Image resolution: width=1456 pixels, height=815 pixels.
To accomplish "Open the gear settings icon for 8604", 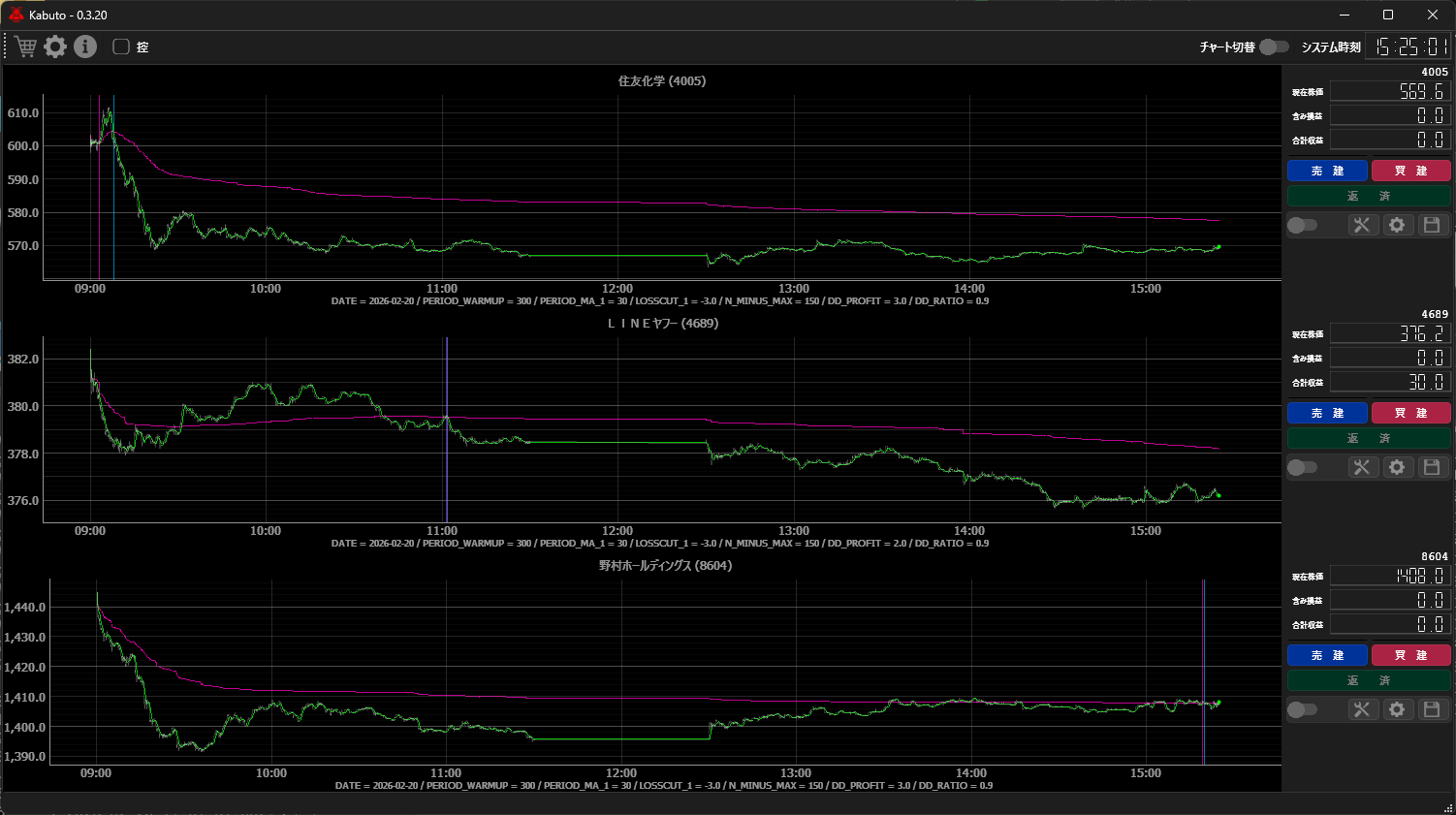I will (1397, 709).
